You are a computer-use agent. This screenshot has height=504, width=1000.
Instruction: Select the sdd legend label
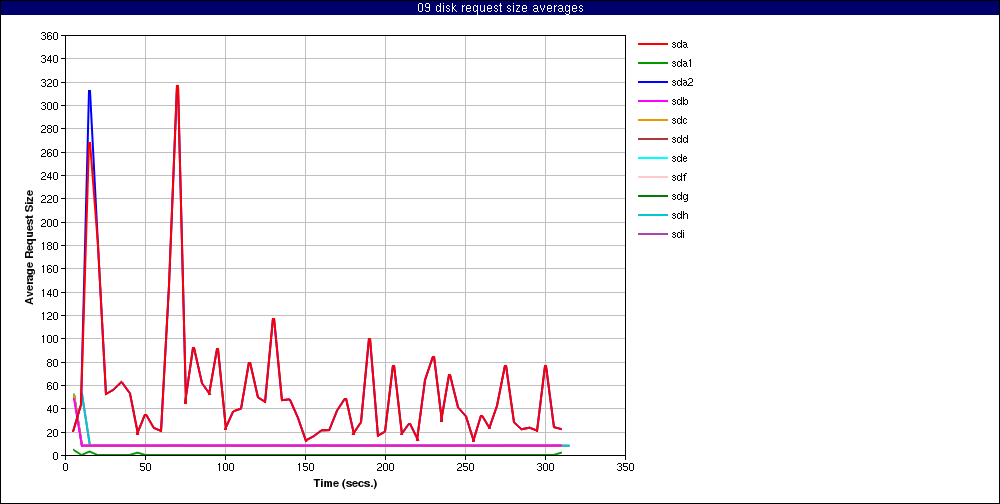[x=679, y=139]
